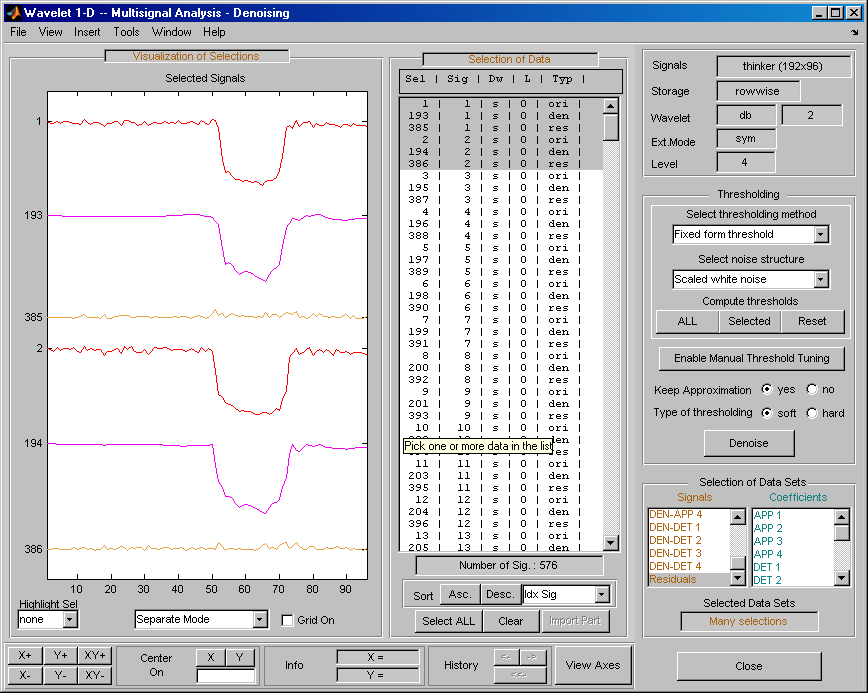Click the dock arrow in menu bar
The image size is (868, 693).
click(x=855, y=32)
